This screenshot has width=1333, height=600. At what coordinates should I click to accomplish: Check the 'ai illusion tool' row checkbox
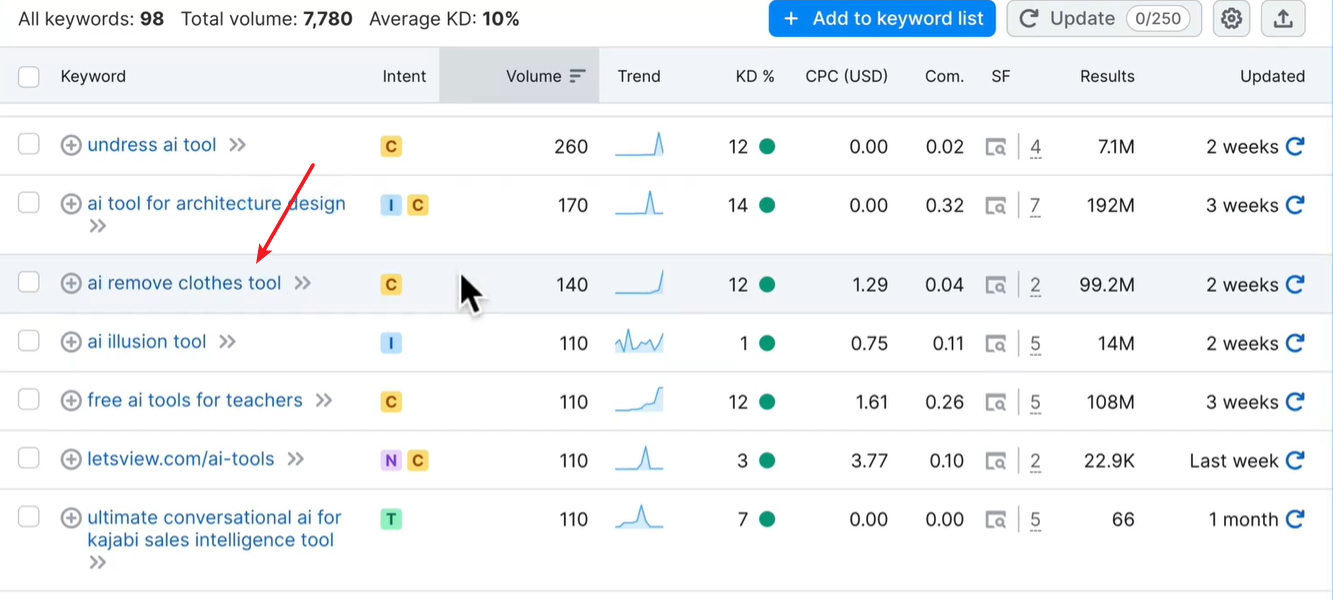point(29,341)
